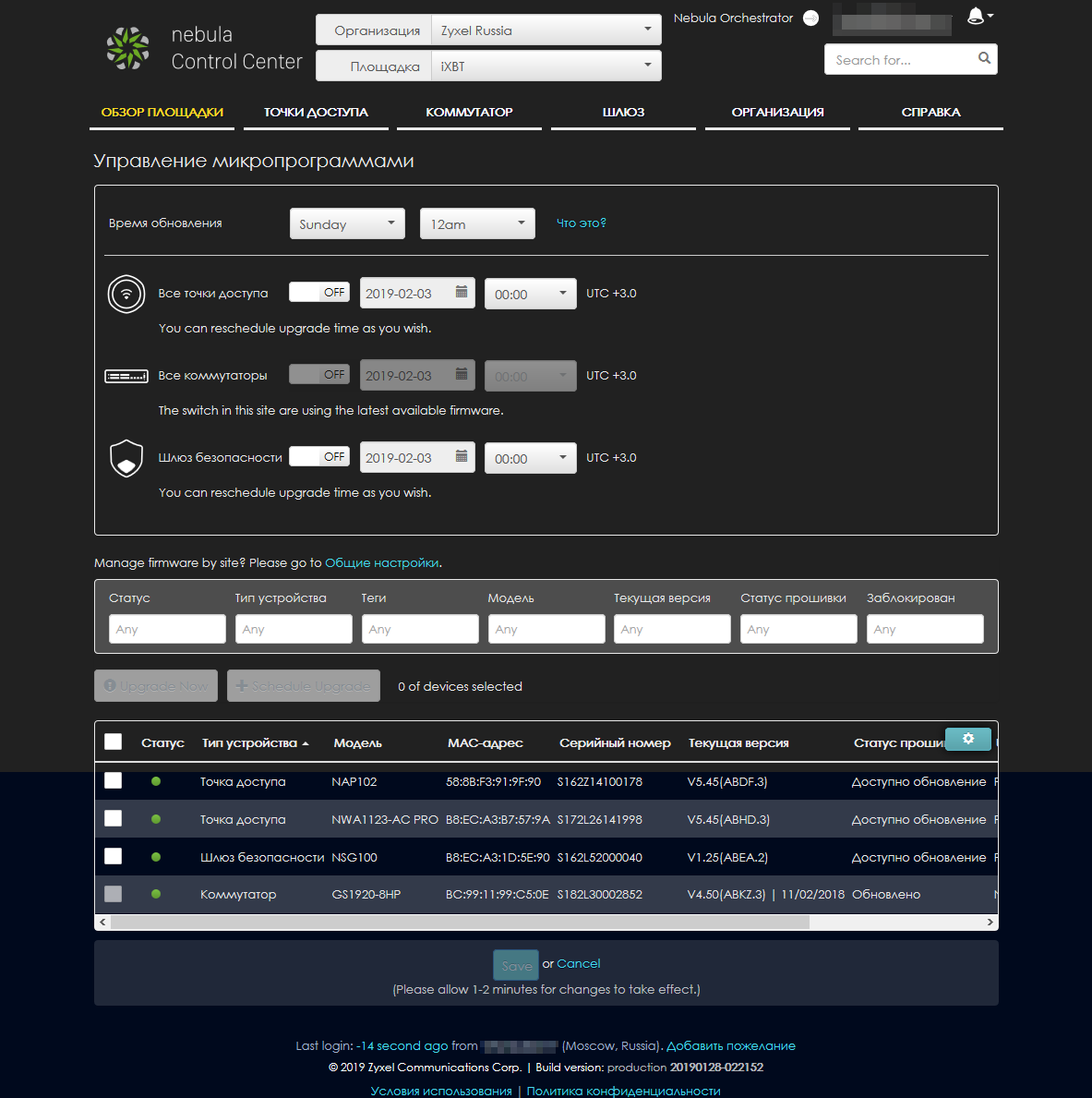Image resolution: width=1092 pixels, height=1098 pixels.
Task: Open security gateway 00:00 time dropdown
Action: click(531, 459)
